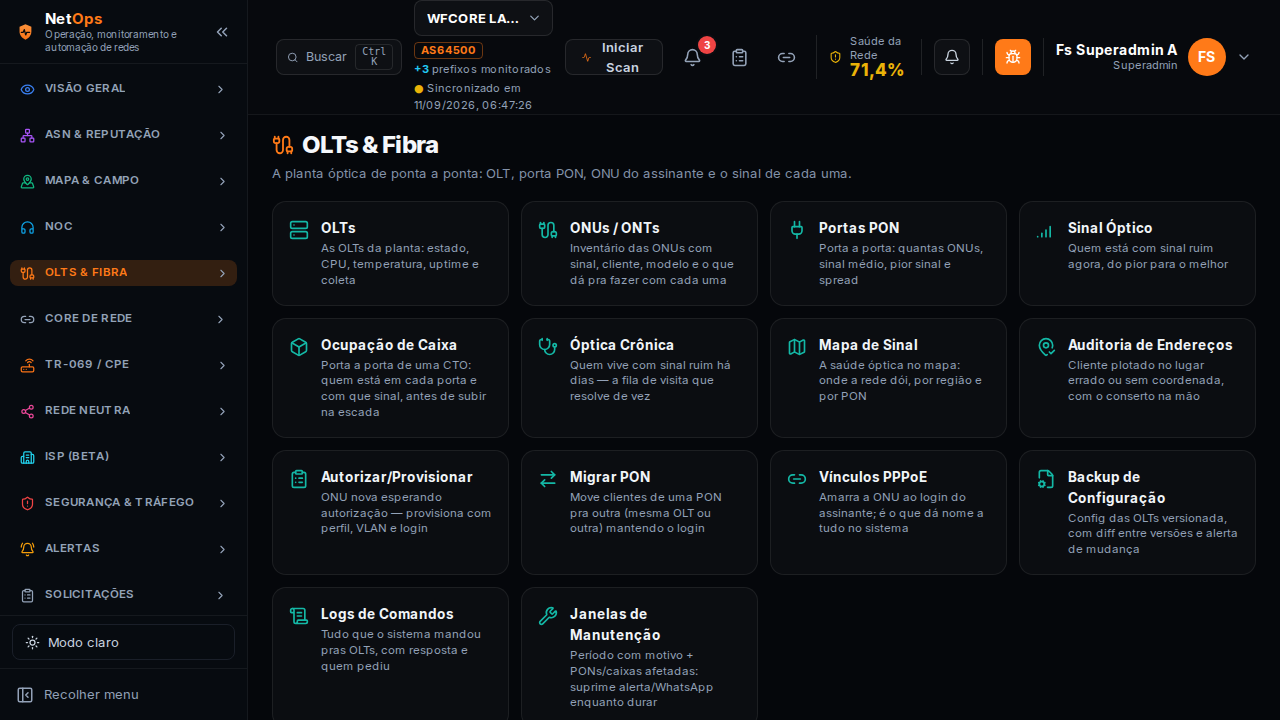
Task: Select CORE DE REDE menu label
Action: click(88, 318)
